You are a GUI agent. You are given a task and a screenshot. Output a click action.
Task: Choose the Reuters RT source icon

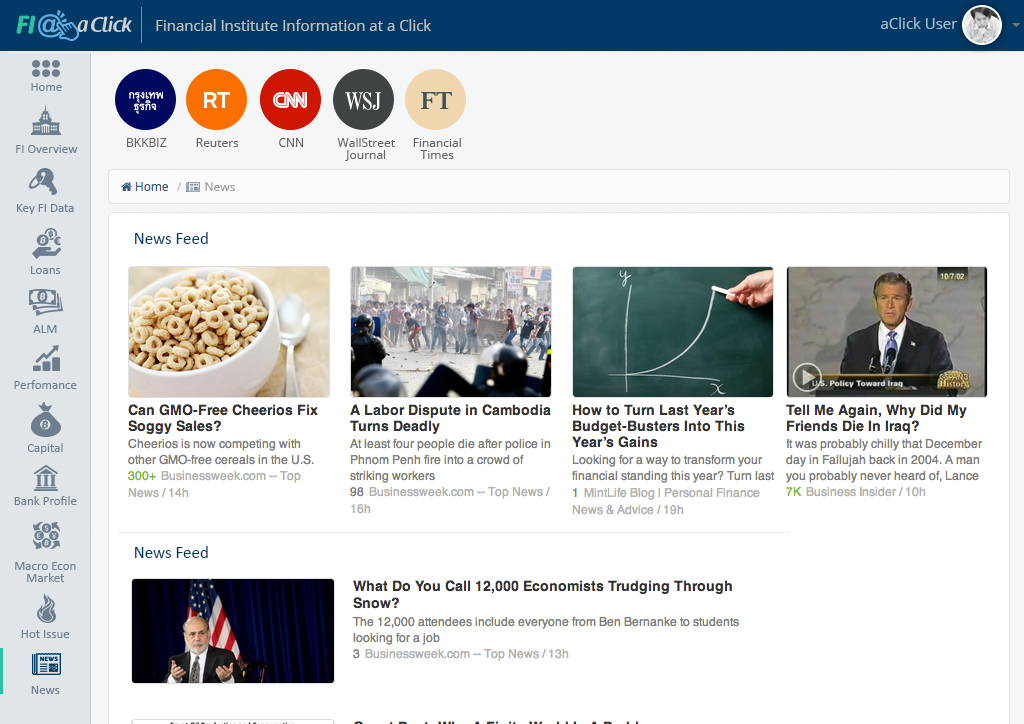[x=216, y=100]
